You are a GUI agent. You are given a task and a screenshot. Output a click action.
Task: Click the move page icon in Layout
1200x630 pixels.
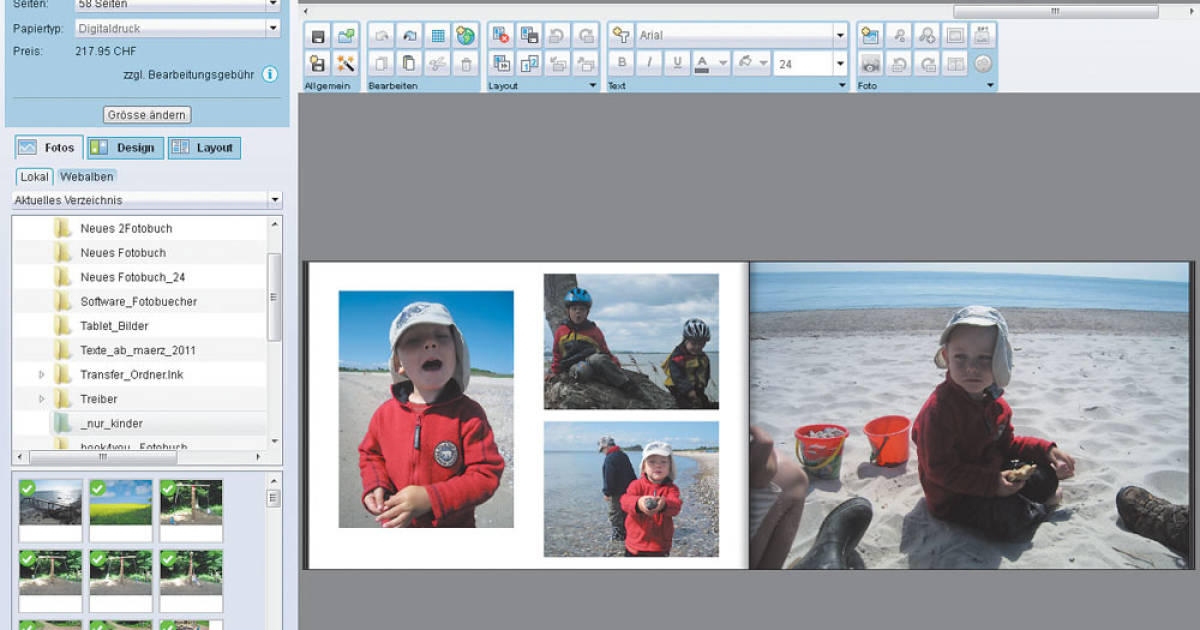coord(502,64)
